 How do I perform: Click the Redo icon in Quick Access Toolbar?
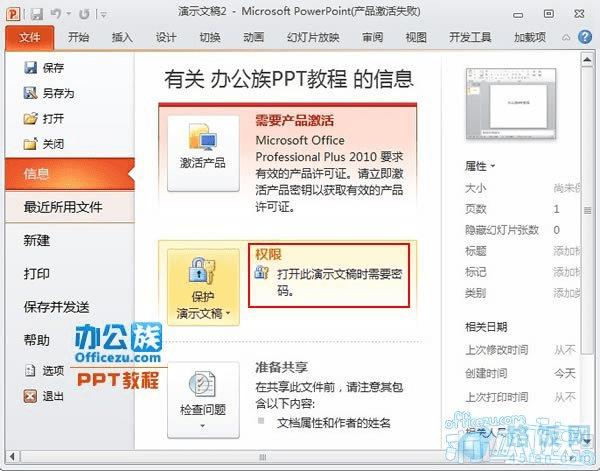tap(83, 15)
